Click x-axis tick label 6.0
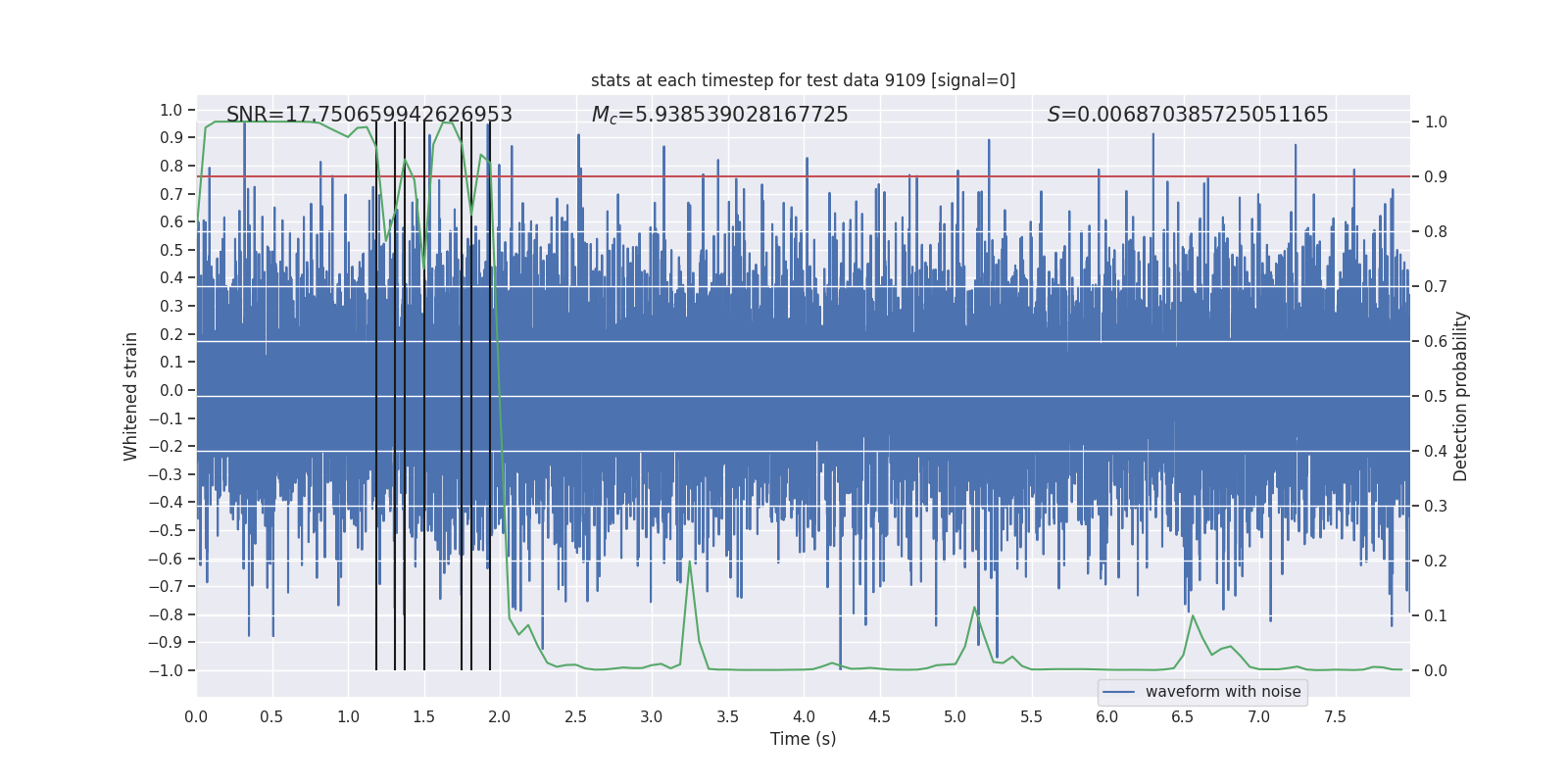The width and height of the screenshot is (1568, 784). (1107, 717)
